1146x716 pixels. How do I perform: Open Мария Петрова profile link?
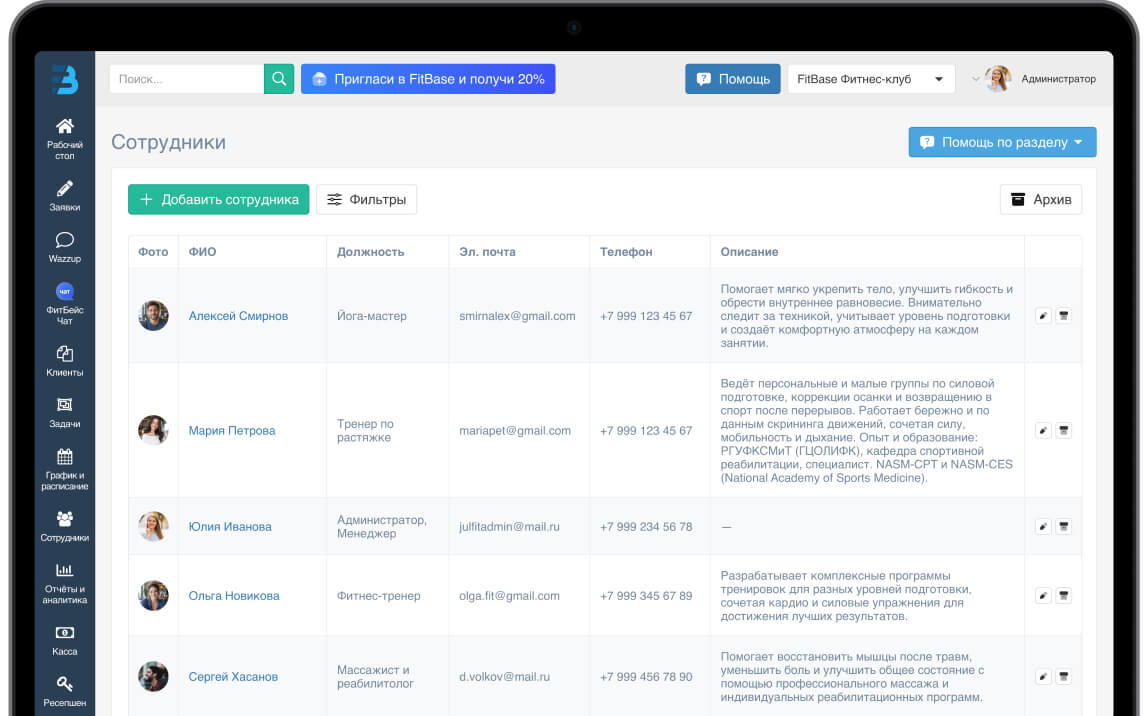click(x=232, y=430)
